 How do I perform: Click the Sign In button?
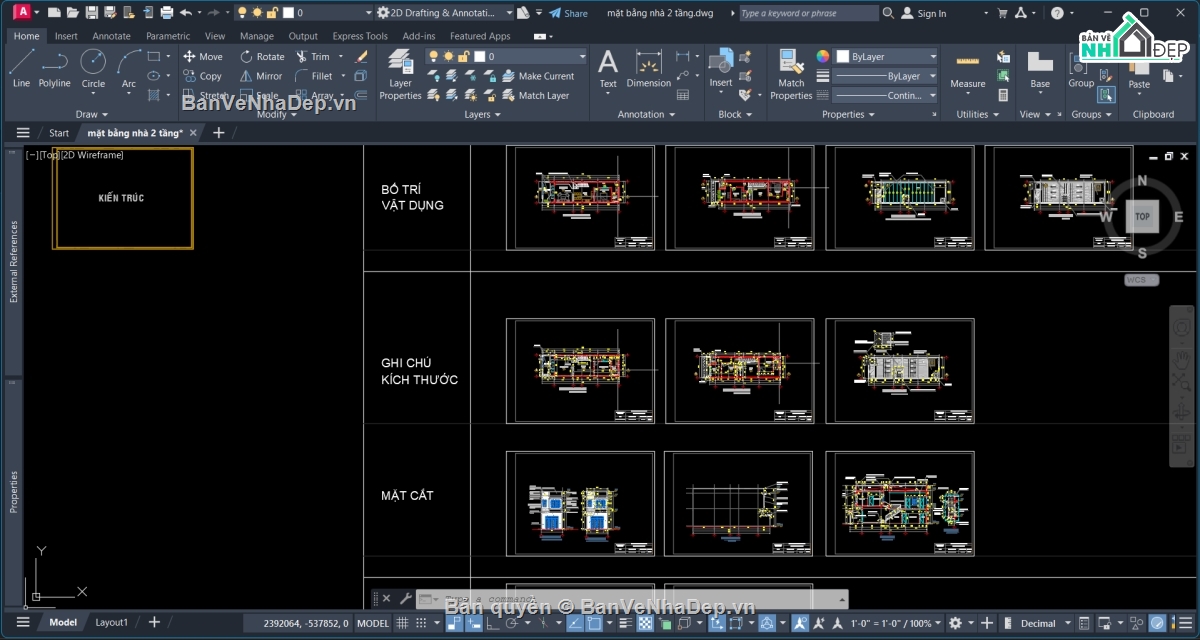click(x=924, y=13)
